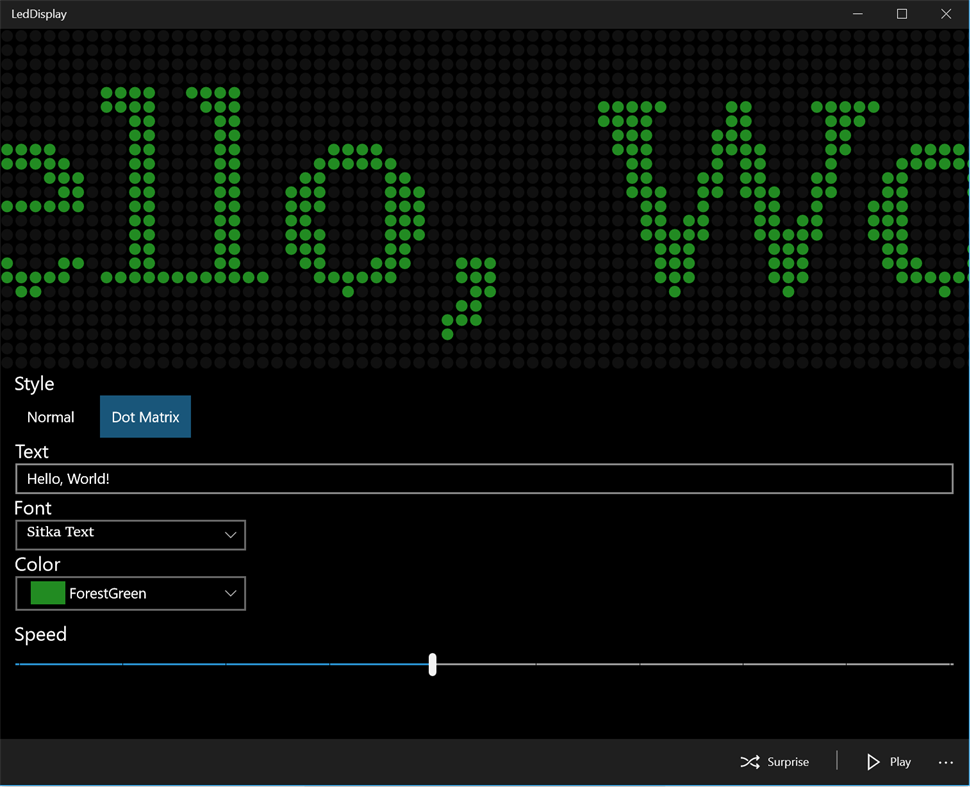The width and height of the screenshot is (970, 787).
Task: Click the Font dropdown chevron
Action: coord(230,535)
